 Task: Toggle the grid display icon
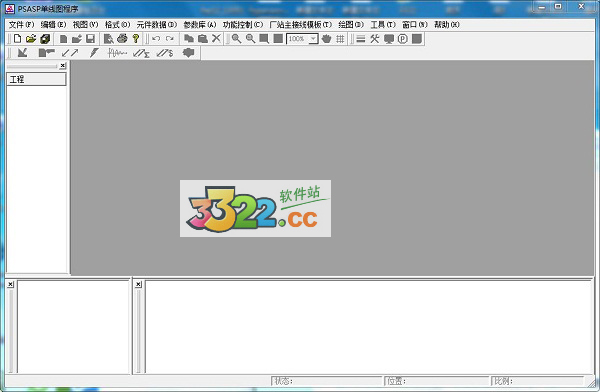coord(340,39)
